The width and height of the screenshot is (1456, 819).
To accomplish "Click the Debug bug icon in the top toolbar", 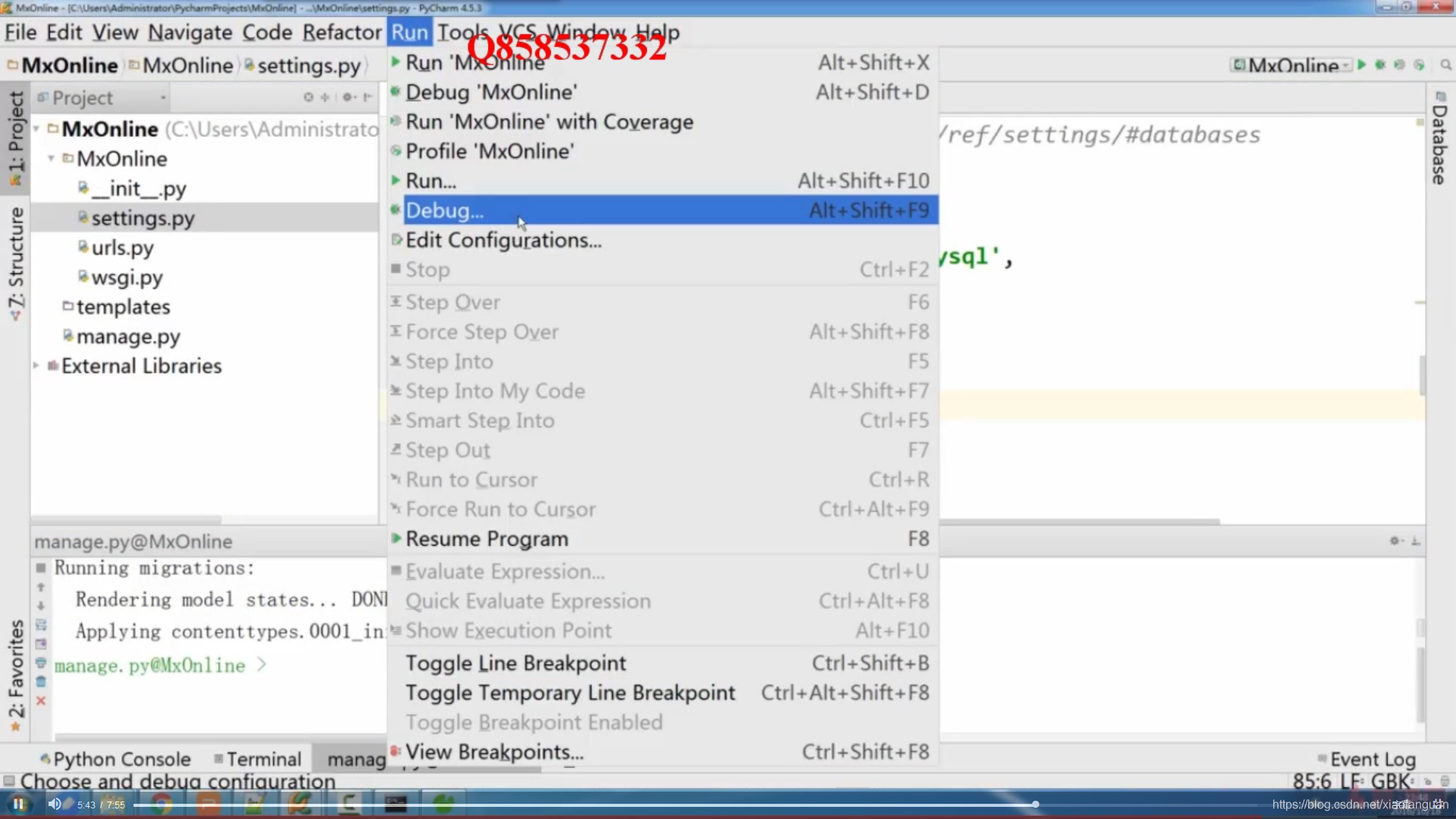I will [x=1380, y=64].
